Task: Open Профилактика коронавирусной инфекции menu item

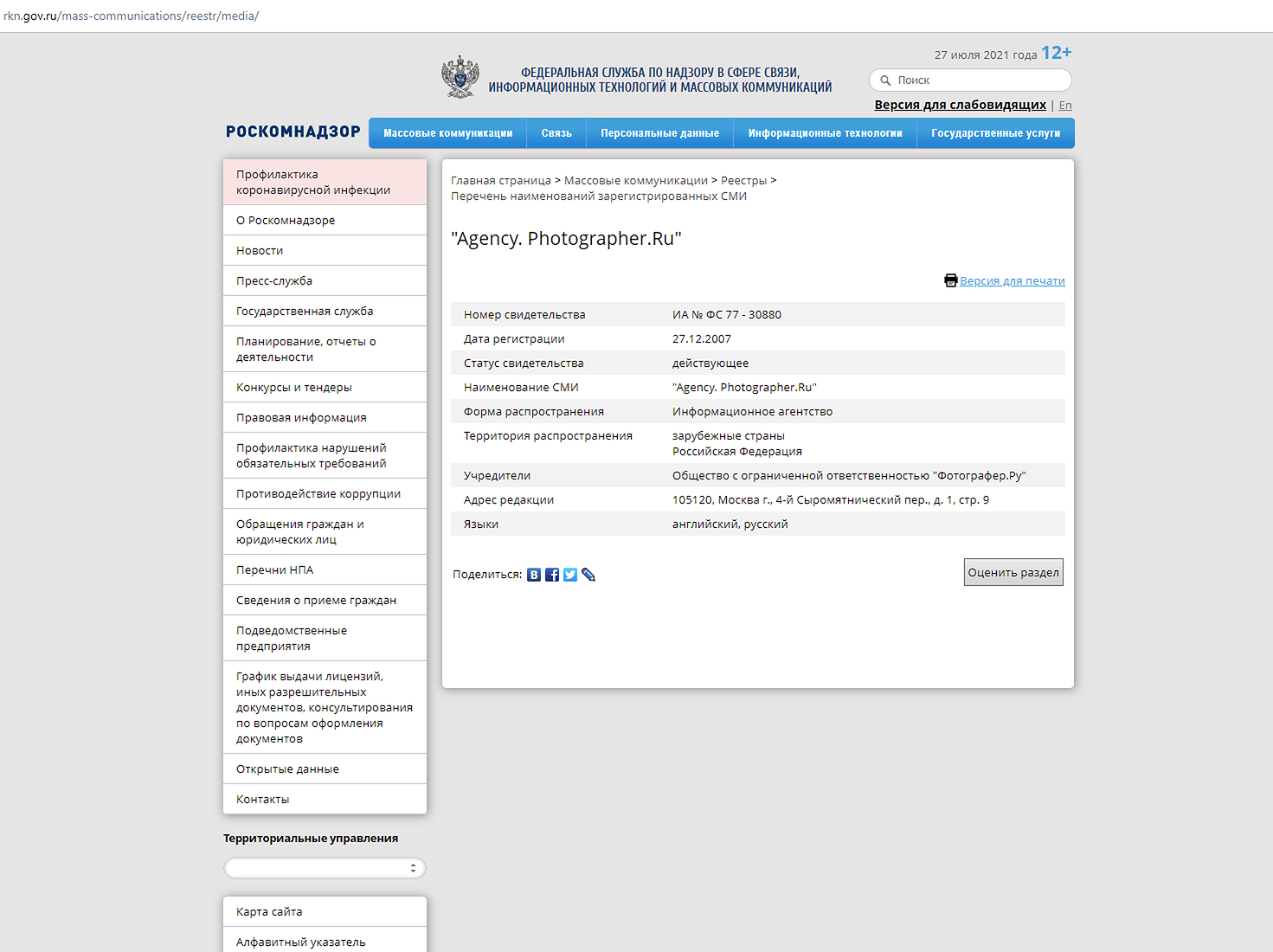Action: 325,182
